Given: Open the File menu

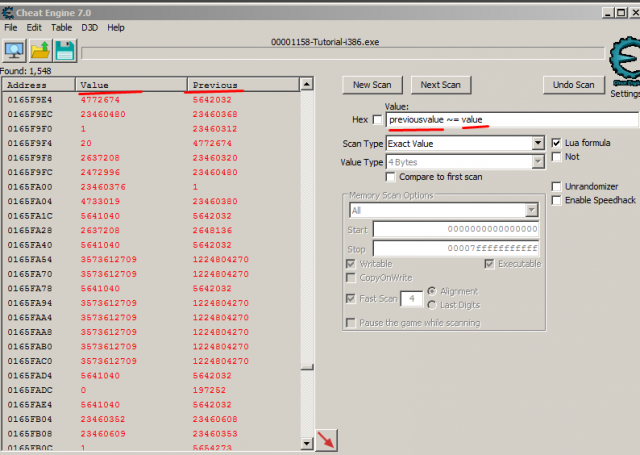Looking at the screenshot, I should (11, 27).
